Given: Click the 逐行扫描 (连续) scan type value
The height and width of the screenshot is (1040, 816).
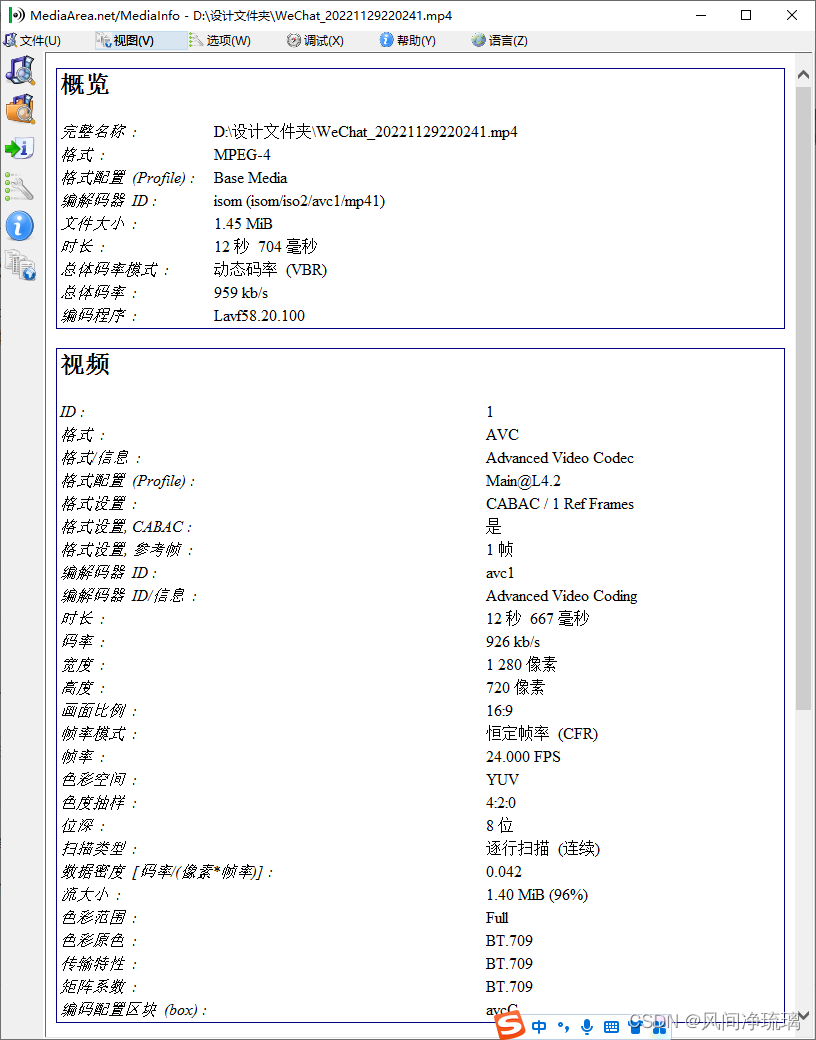Looking at the screenshot, I should [543, 848].
